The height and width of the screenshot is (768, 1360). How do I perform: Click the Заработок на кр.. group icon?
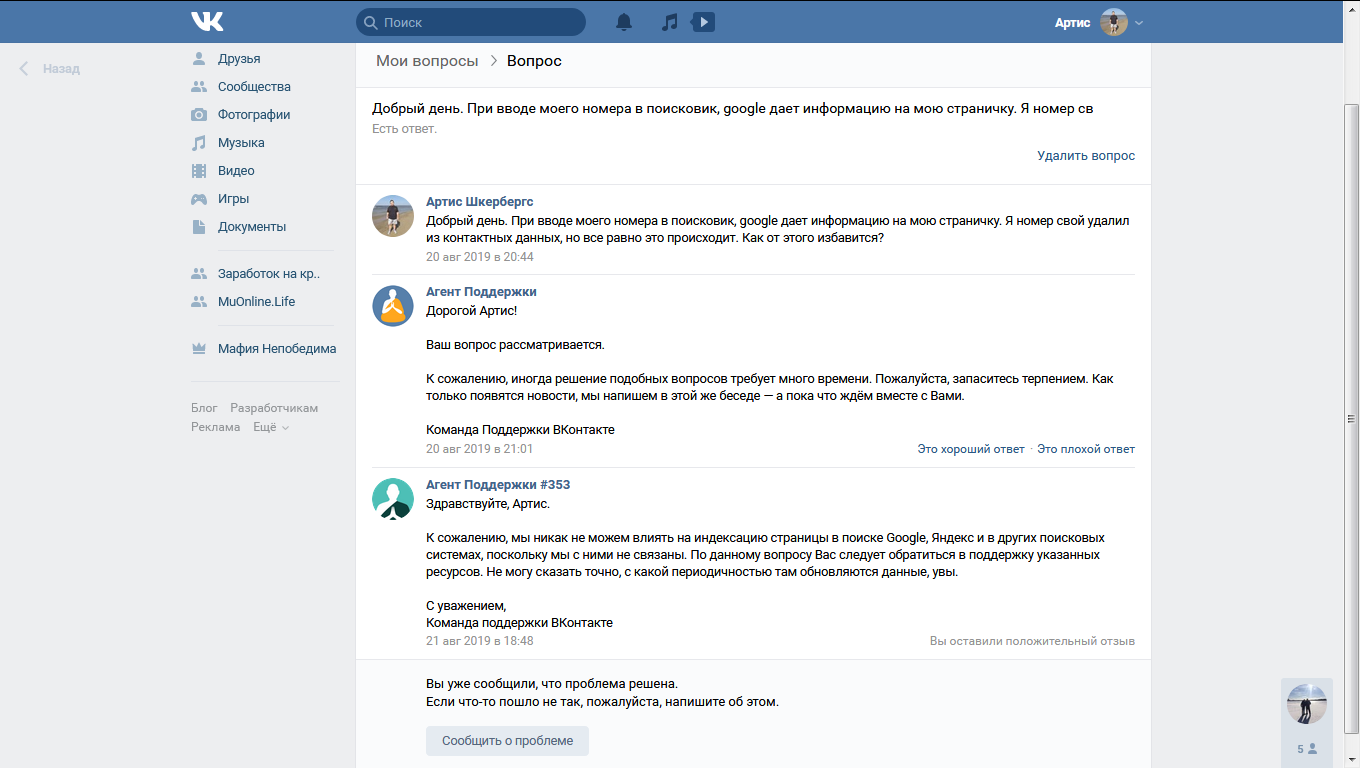pos(199,274)
